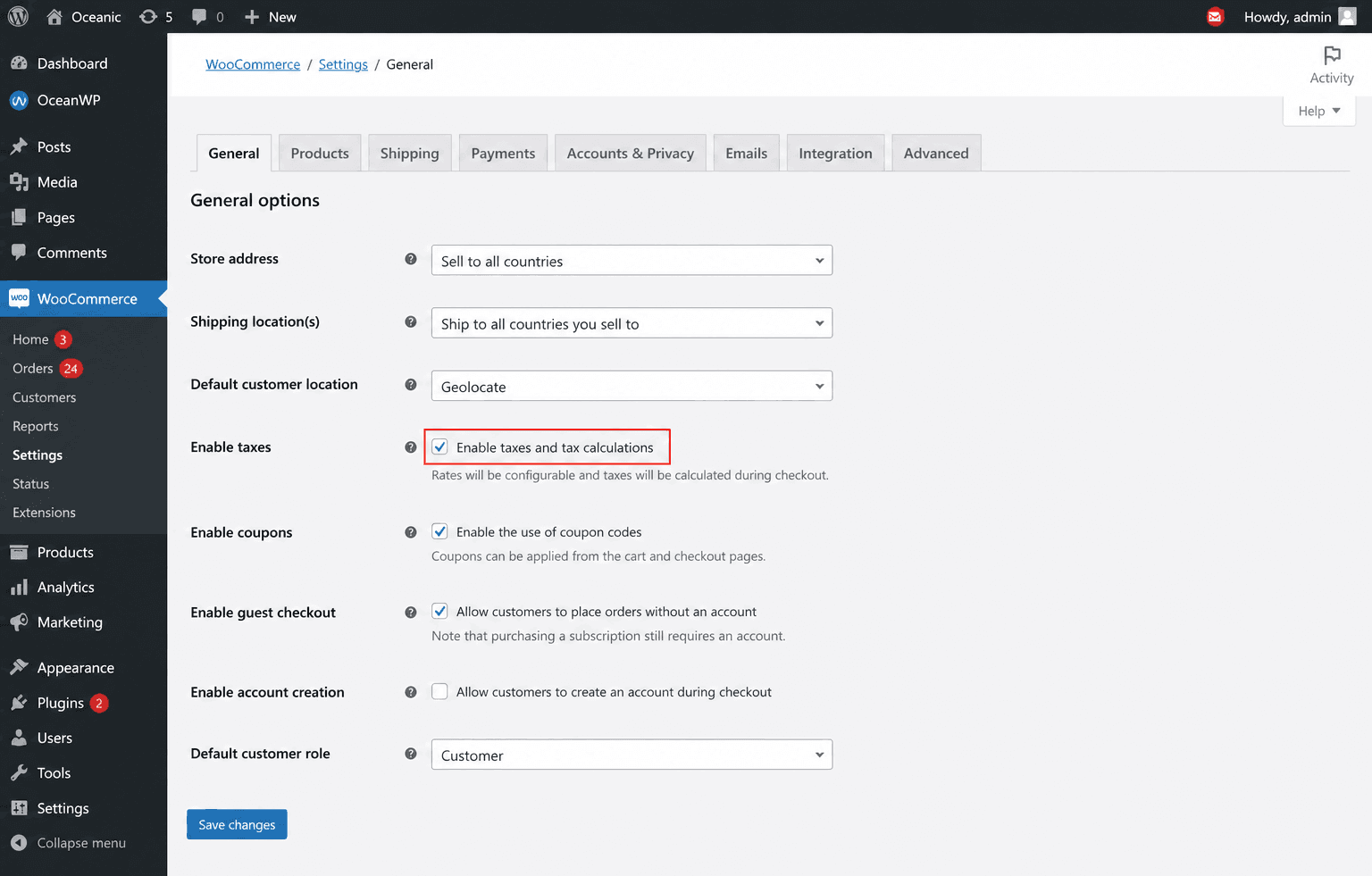Show help tooltip for Enable taxes
The height and width of the screenshot is (876, 1372).
coord(411,447)
